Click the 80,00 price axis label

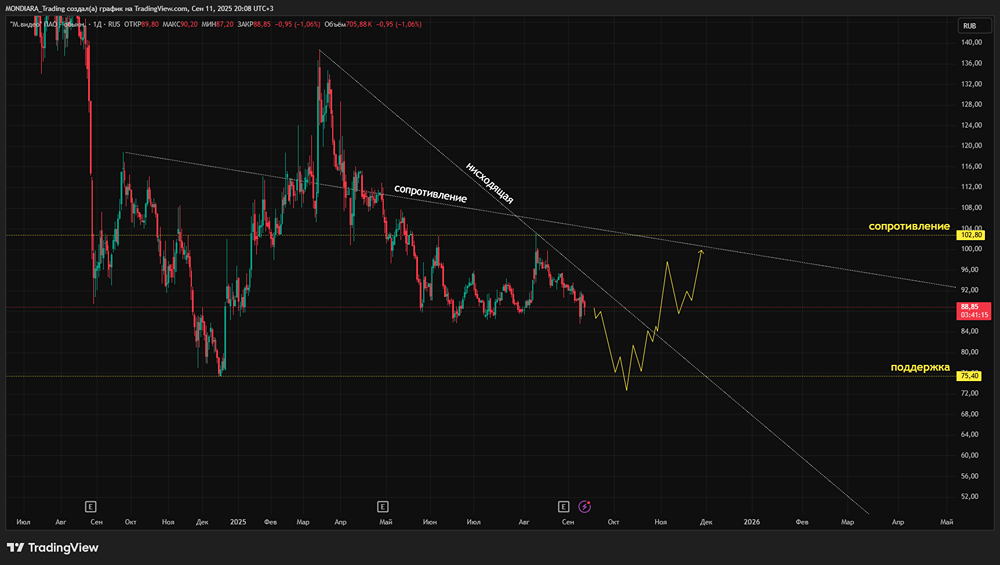971,352
